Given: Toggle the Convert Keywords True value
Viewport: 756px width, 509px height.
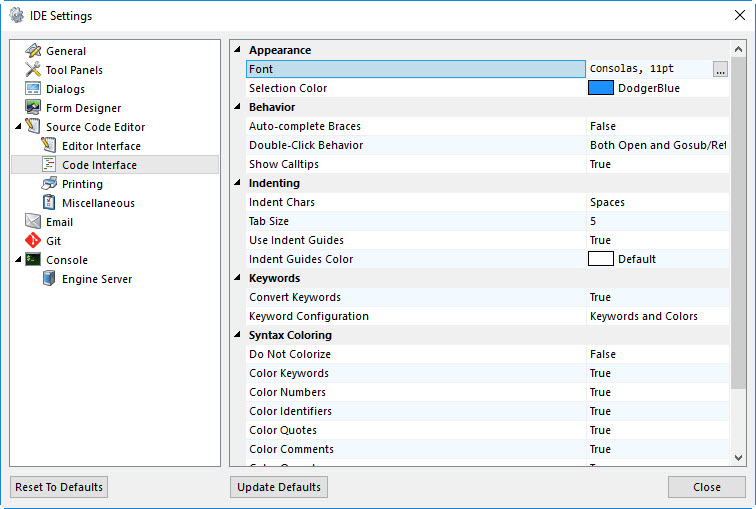Looking at the screenshot, I should point(657,297).
